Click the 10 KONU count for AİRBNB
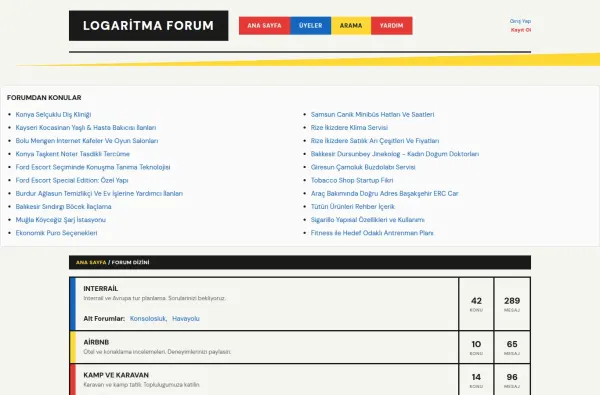Image resolution: width=600 pixels, height=395 pixels. pyautogui.click(x=476, y=347)
